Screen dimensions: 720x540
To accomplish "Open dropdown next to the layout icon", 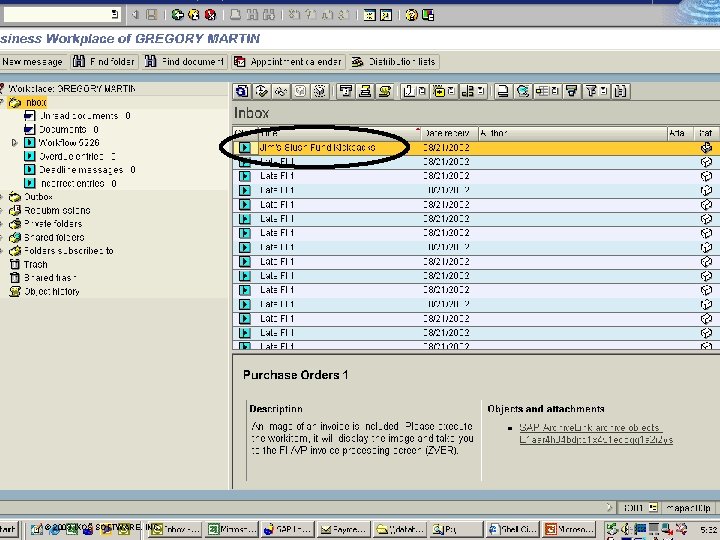I will [554, 91].
